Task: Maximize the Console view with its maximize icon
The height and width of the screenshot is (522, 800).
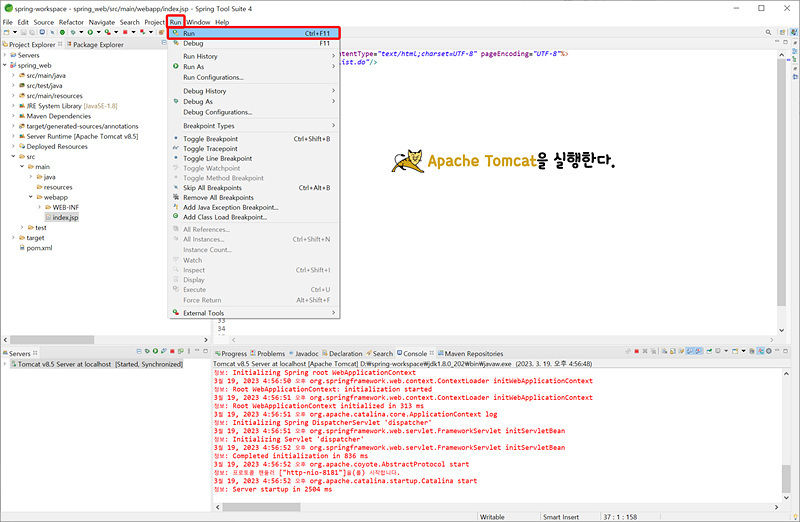Action: tap(785, 351)
